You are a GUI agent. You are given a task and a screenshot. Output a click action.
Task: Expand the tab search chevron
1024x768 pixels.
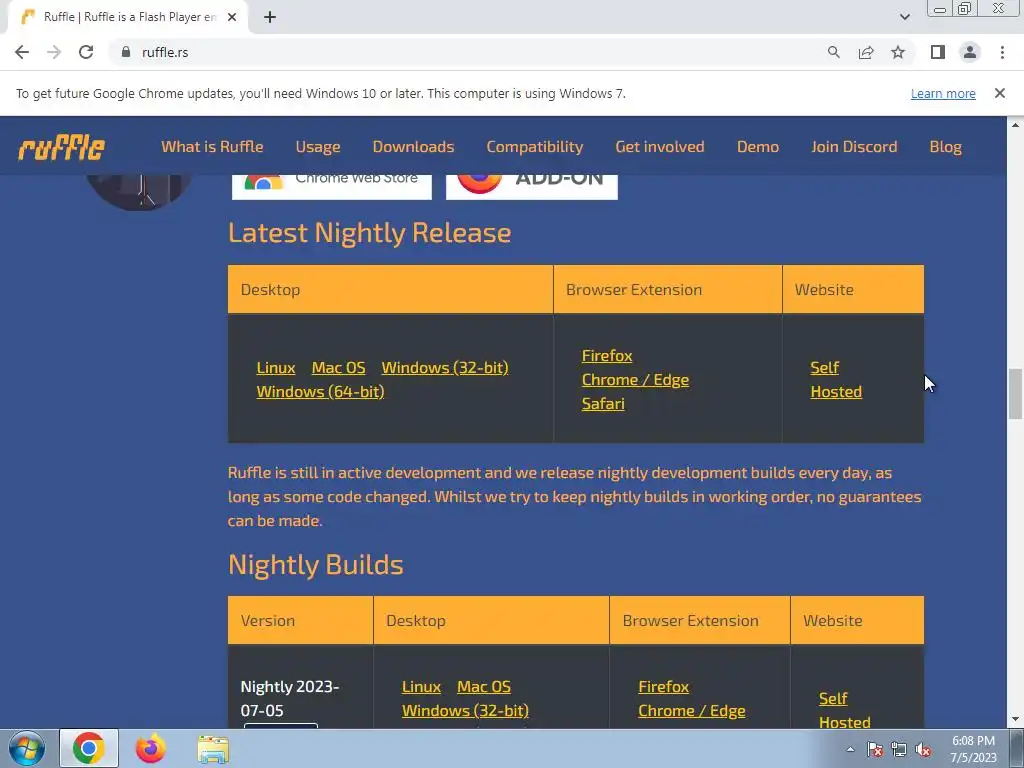(x=904, y=17)
